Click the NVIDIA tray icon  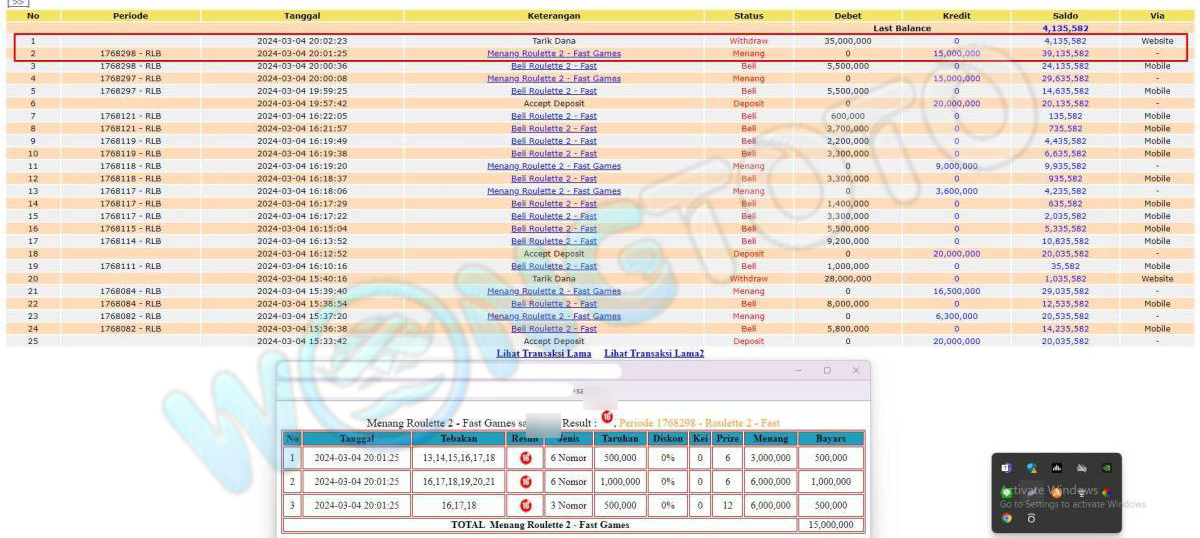(1106, 467)
